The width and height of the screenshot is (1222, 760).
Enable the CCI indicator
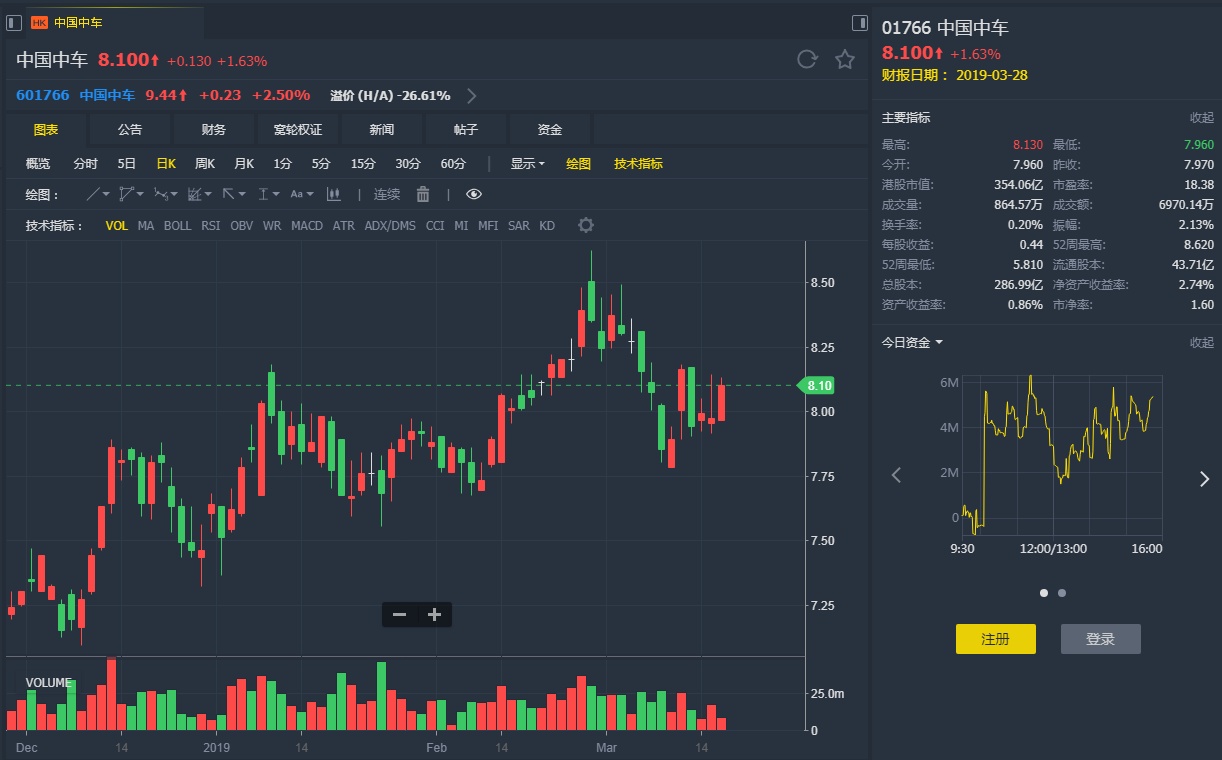coord(435,226)
